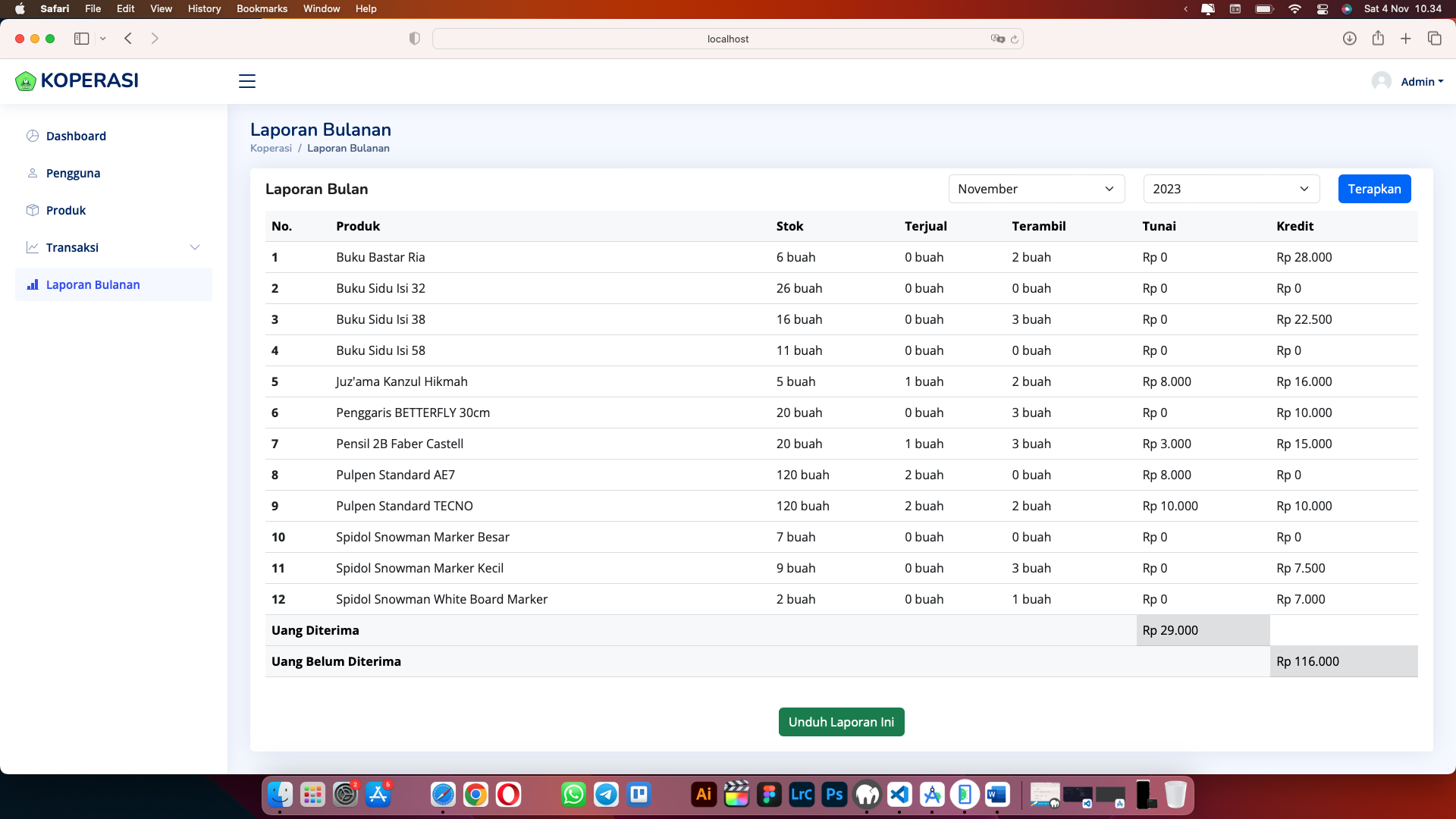Click the page reload icon
The height and width of the screenshot is (819, 1456).
pos(1014,39)
